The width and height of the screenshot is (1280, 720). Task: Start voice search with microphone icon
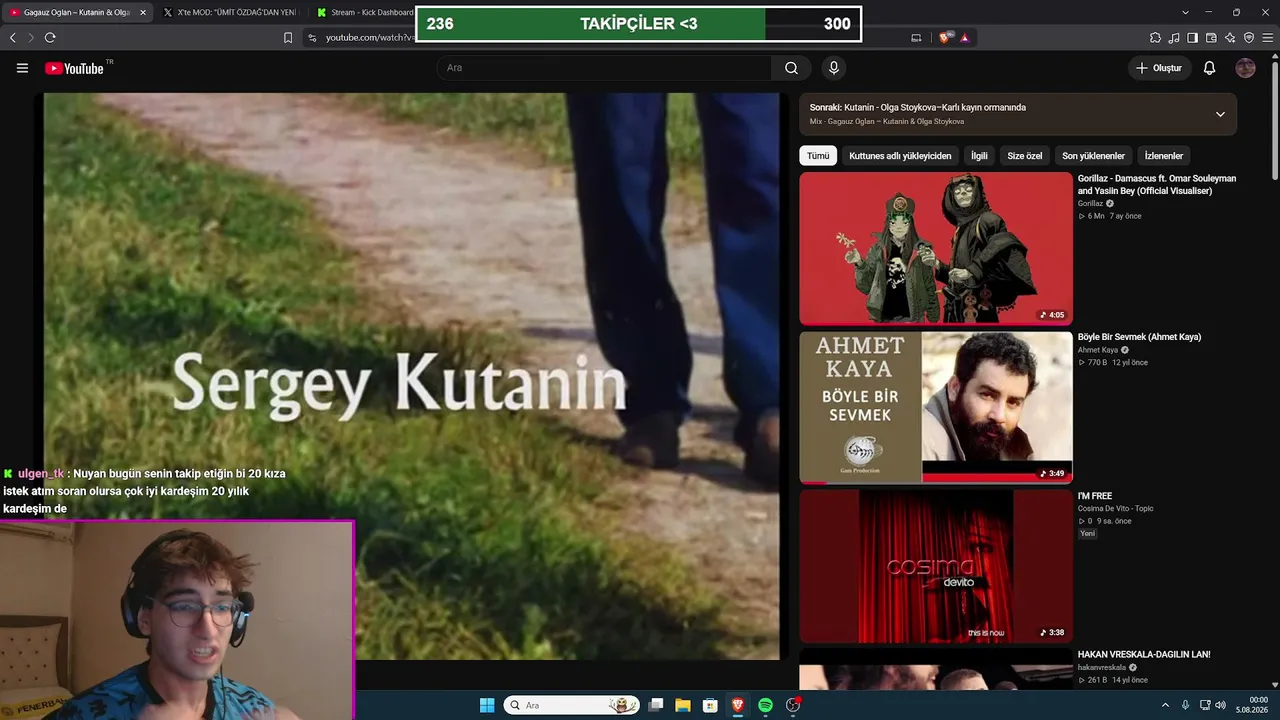point(833,68)
